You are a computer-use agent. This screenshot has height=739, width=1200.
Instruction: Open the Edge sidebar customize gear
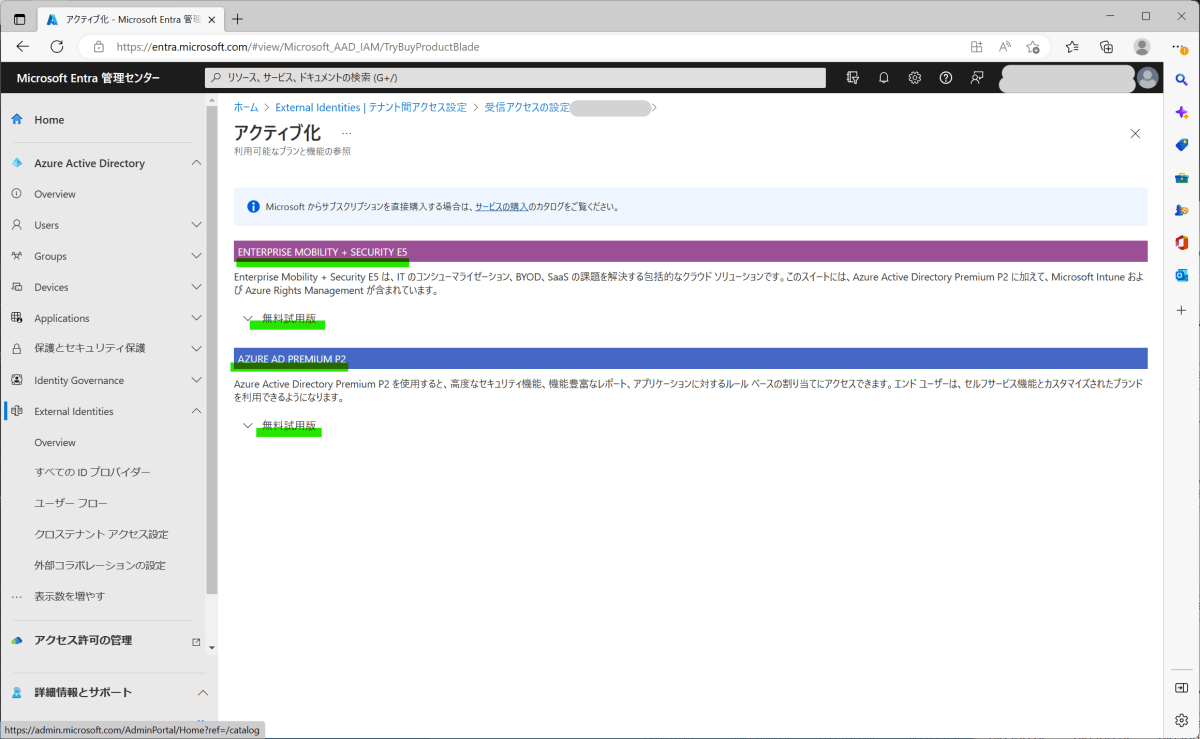(x=1181, y=720)
